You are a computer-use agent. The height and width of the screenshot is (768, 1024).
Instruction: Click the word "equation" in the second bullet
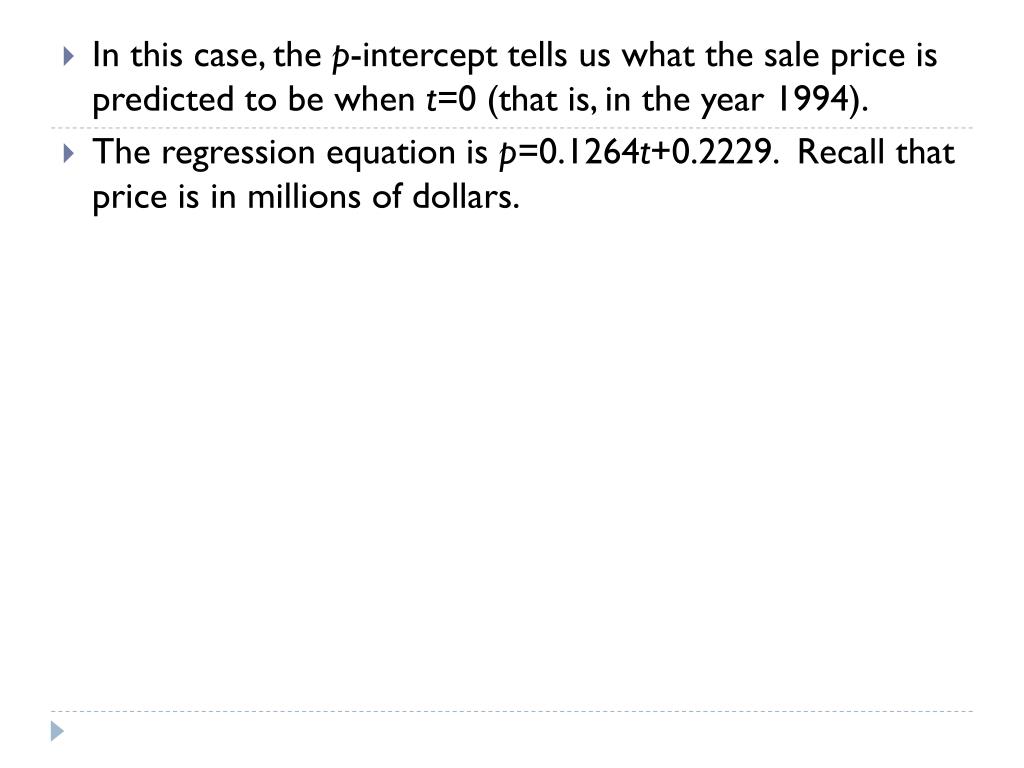[x=391, y=155]
